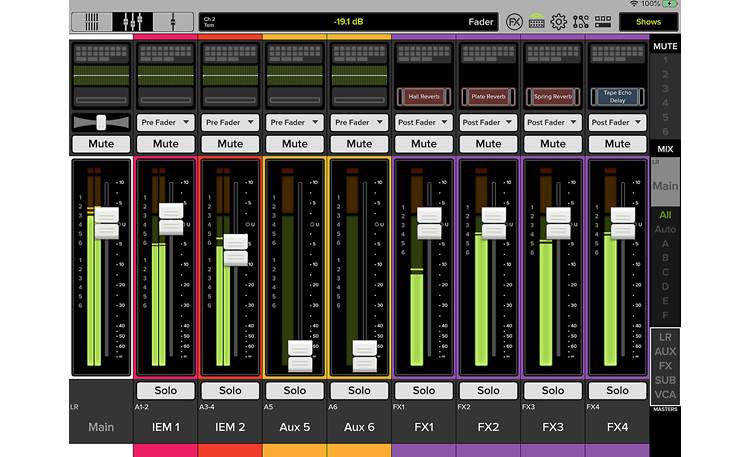Mute the FX2 channel
Screen dimensions: 750x457
488,144
